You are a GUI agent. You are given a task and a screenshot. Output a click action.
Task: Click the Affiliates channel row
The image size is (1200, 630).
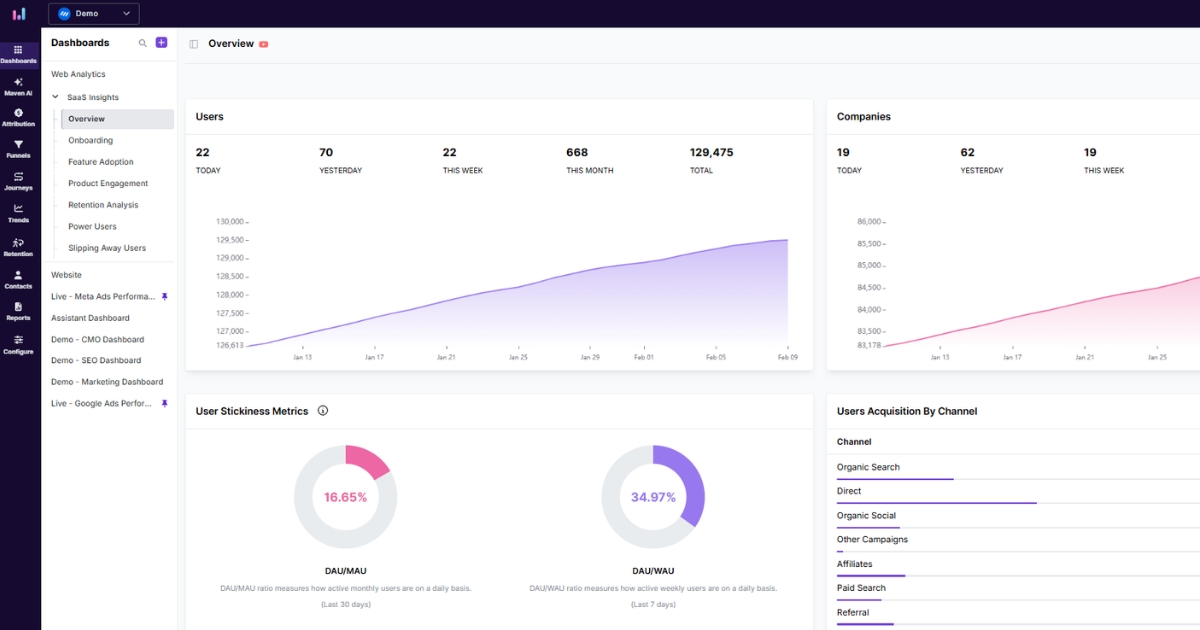(x=1018, y=566)
